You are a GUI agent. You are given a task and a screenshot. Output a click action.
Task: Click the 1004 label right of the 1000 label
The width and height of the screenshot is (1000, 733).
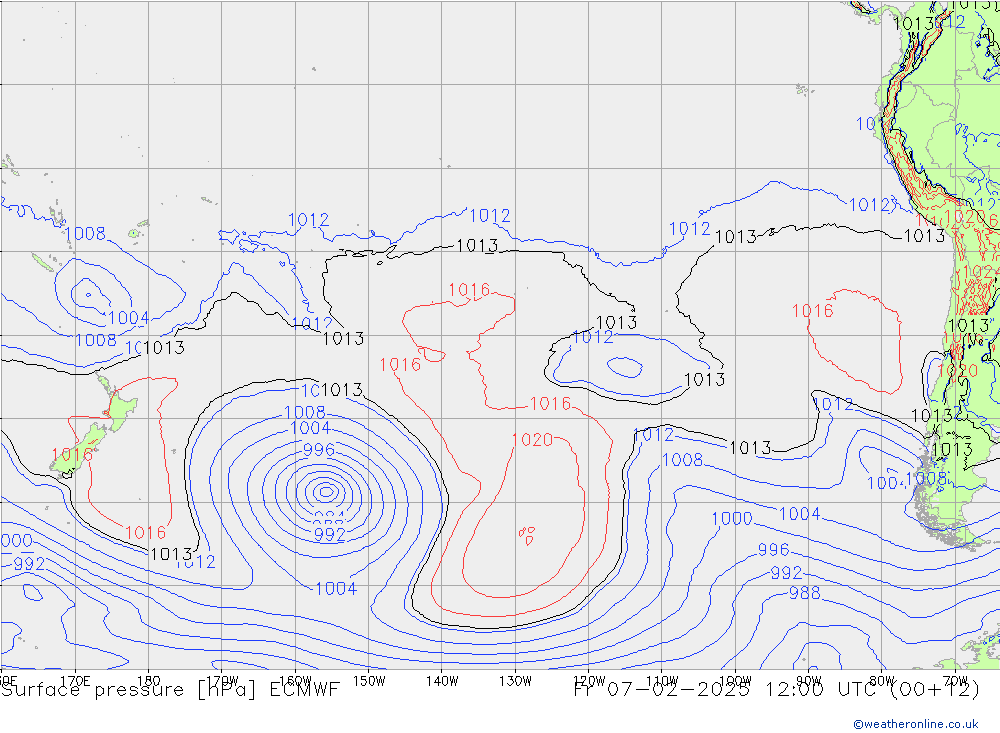tap(800, 514)
